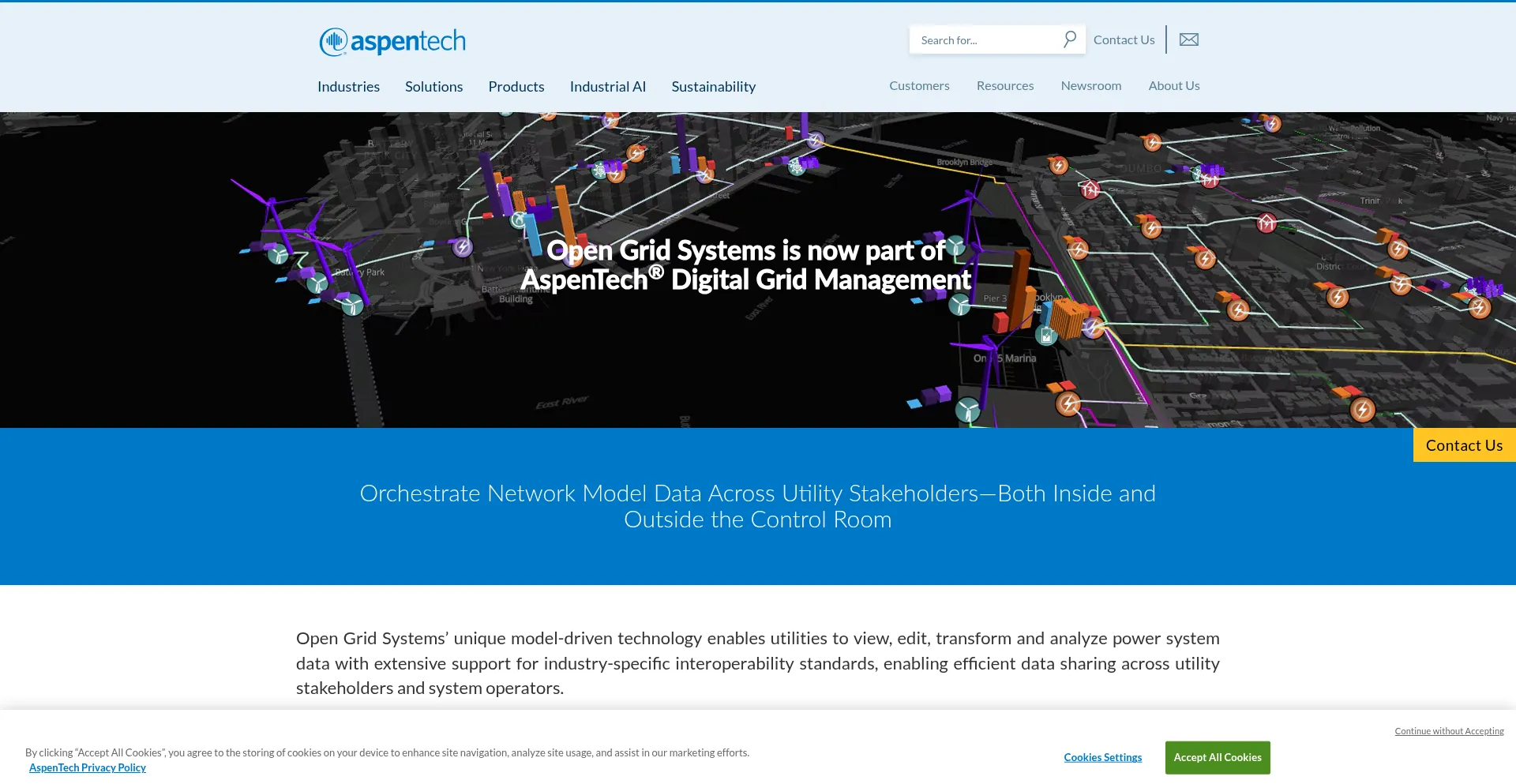
Task: Click the hero banner headline text
Action: 745,265
